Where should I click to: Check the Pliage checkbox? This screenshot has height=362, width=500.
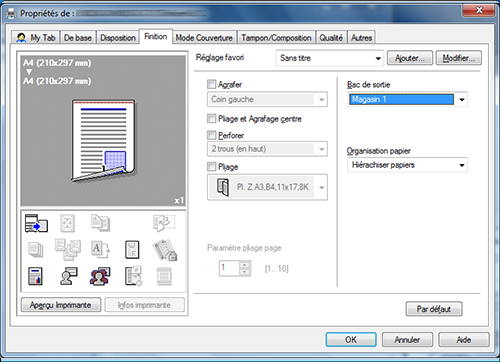211,166
